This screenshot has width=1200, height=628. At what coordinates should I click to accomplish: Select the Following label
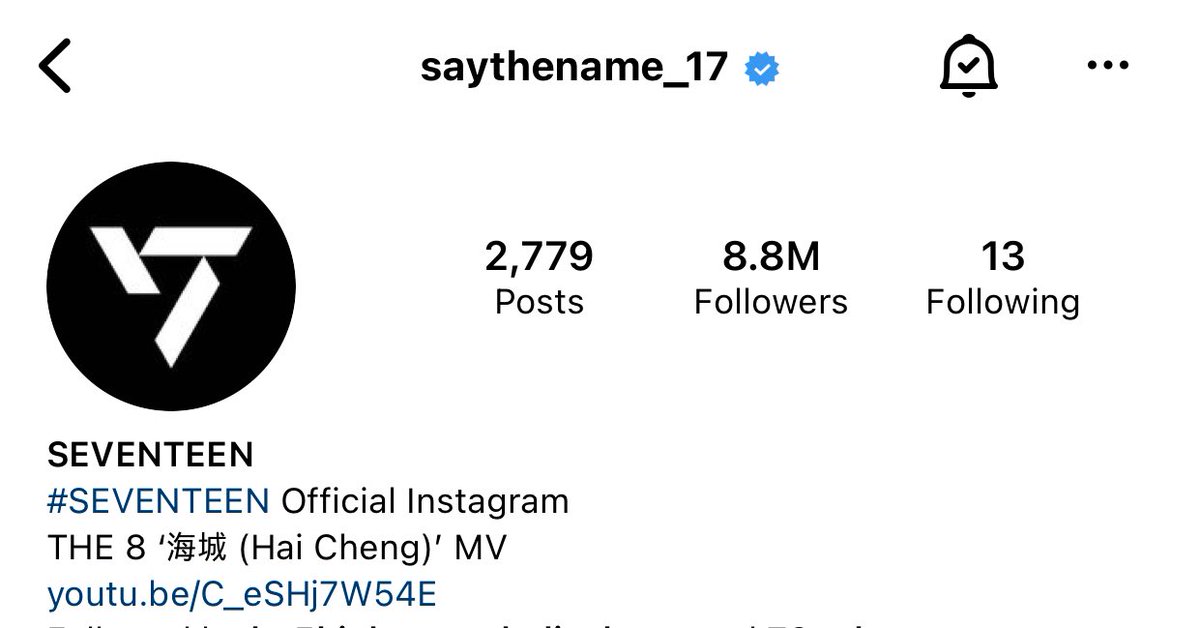[x=1003, y=303]
